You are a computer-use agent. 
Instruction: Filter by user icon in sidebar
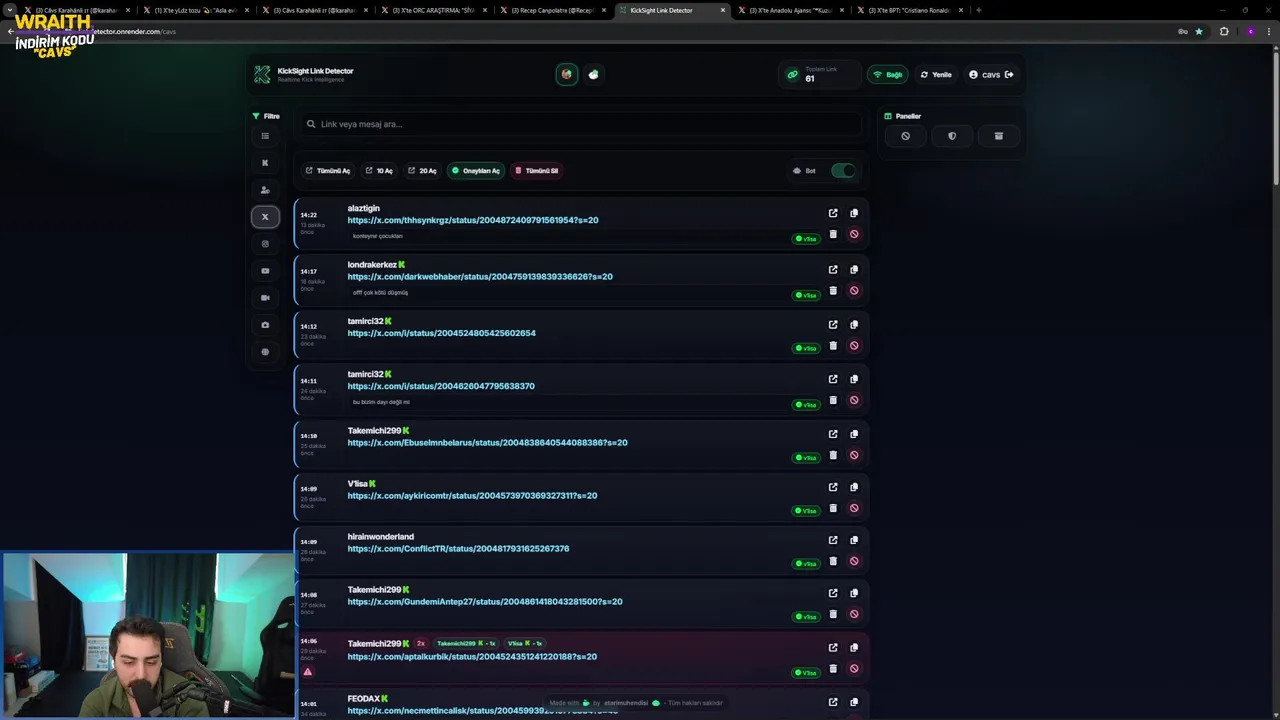pyautogui.click(x=265, y=190)
